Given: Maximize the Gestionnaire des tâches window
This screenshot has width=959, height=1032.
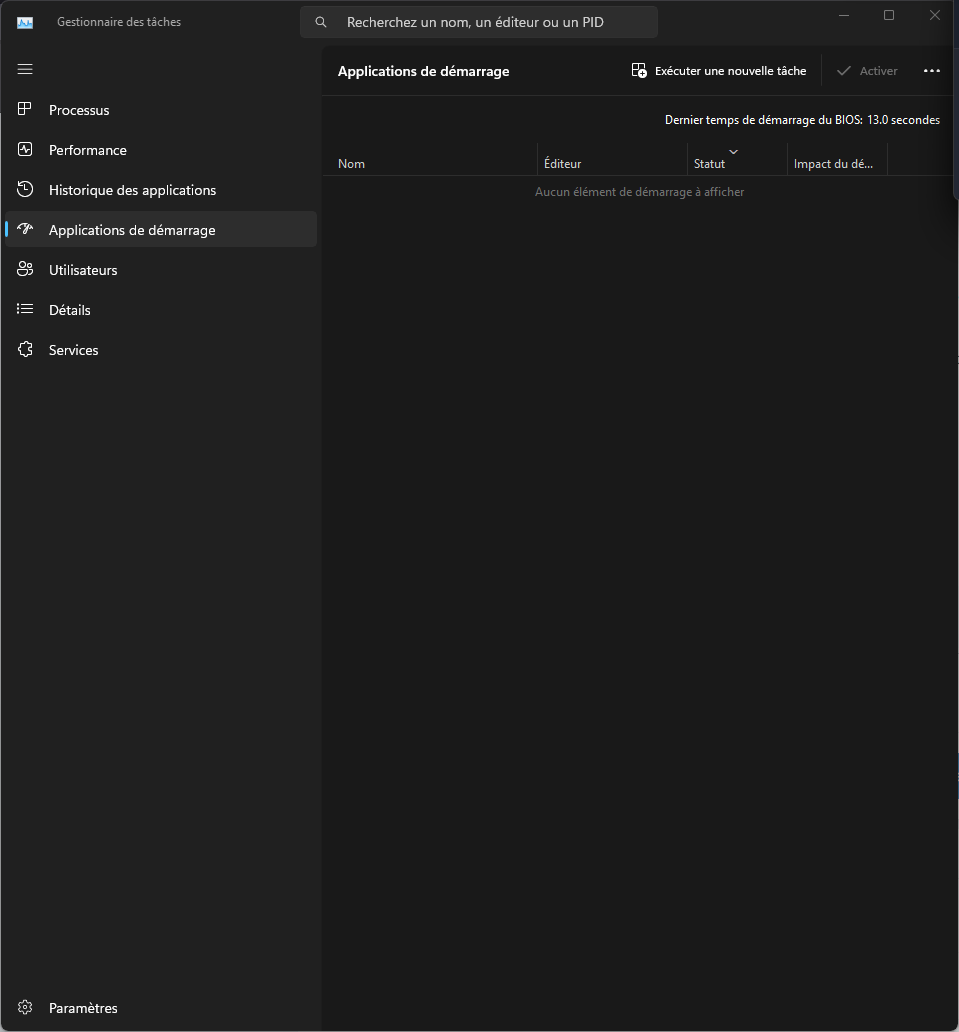Looking at the screenshot, I should 889,15.
